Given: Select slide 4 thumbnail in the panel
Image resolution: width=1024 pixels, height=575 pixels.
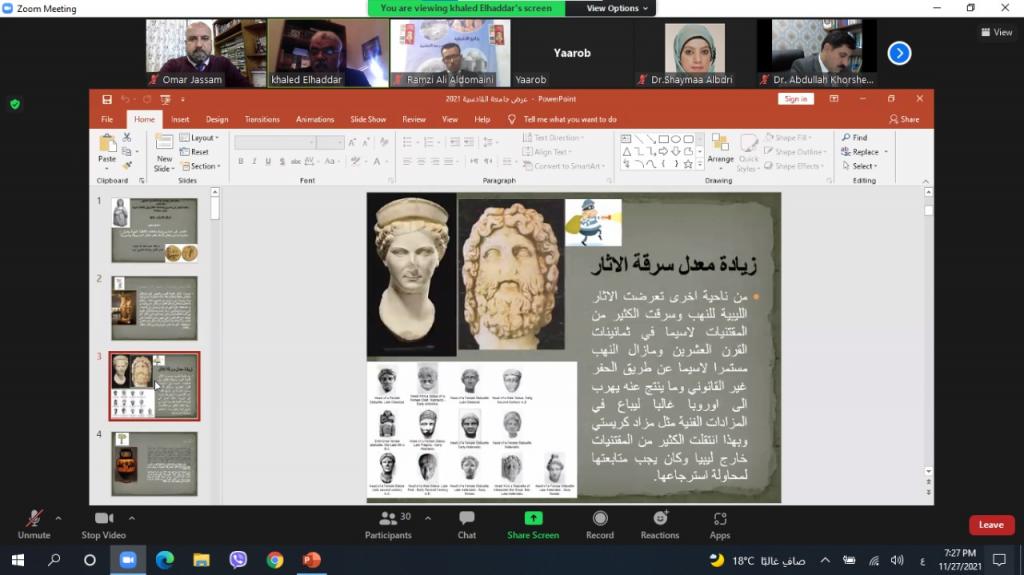Looking at the screenshot, I should click(x=154, y=463).
